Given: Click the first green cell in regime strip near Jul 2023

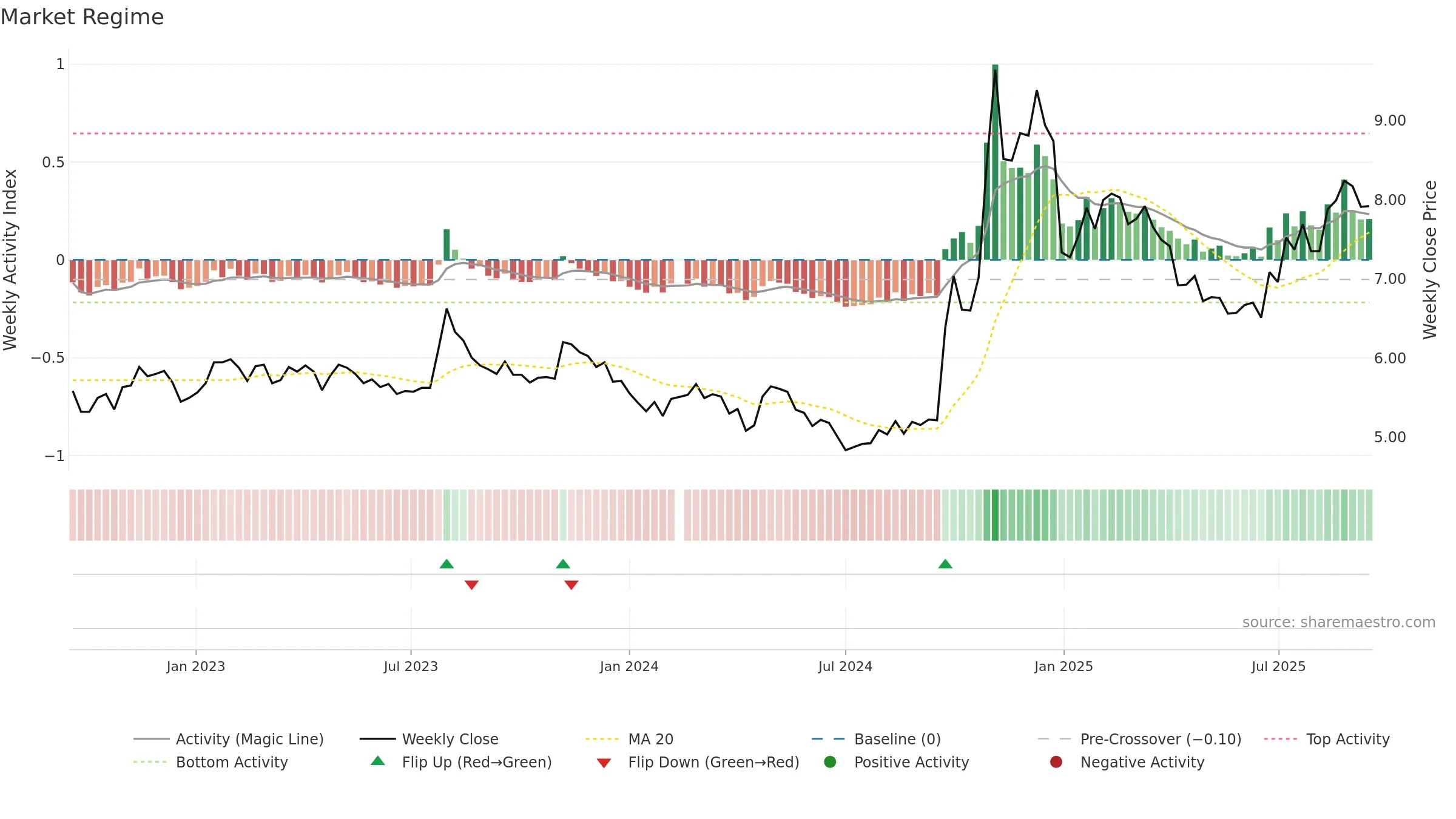Looking at the screenshot, I should click(447, 515).
